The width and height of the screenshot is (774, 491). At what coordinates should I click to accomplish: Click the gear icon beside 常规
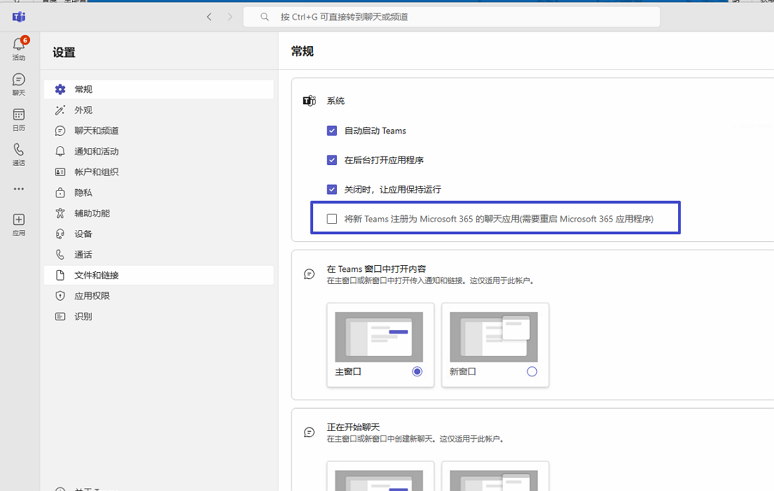(x=60, y=89)
